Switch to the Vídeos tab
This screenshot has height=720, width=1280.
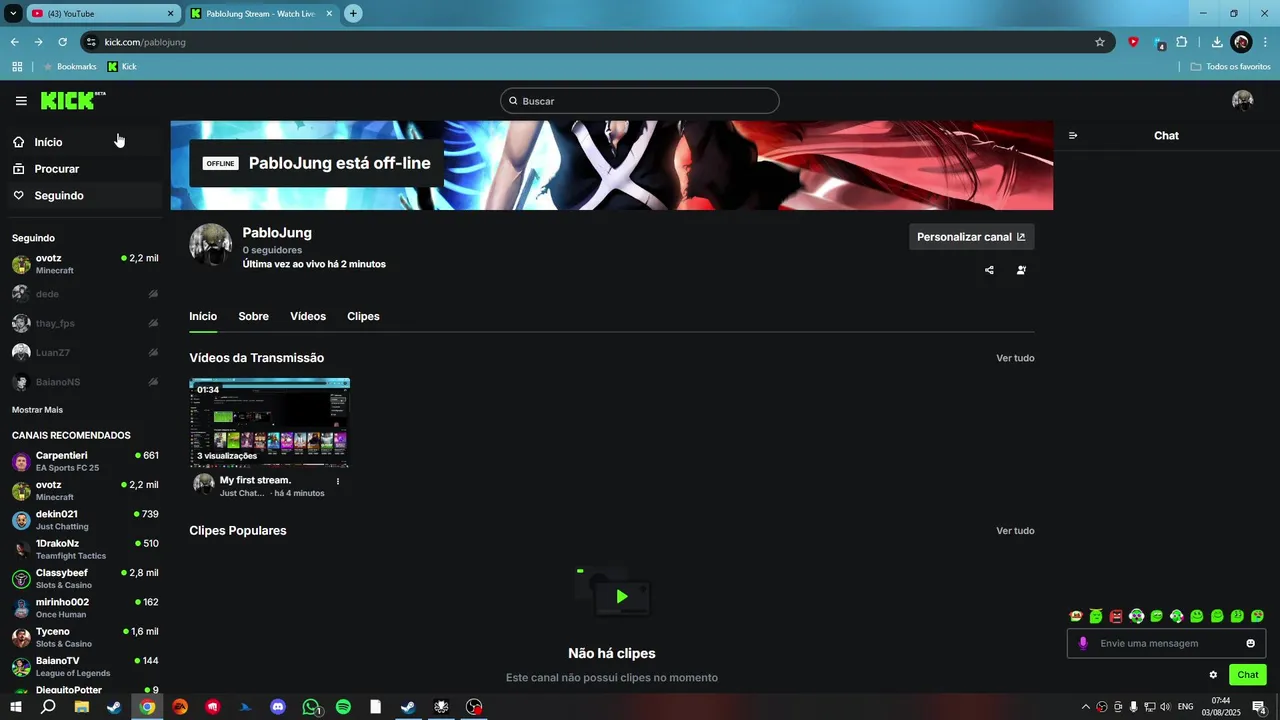click(x=308, y=316)
